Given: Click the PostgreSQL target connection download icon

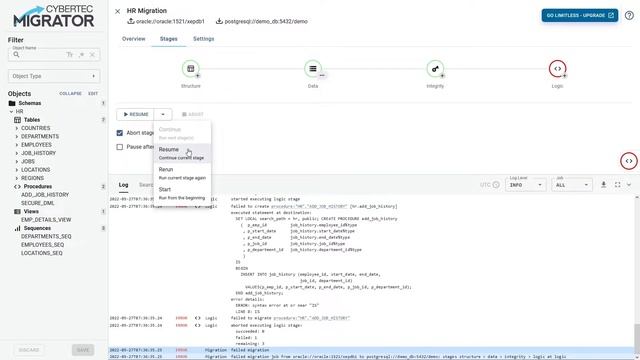Looking at the screenshot, I should click(219, 21).
